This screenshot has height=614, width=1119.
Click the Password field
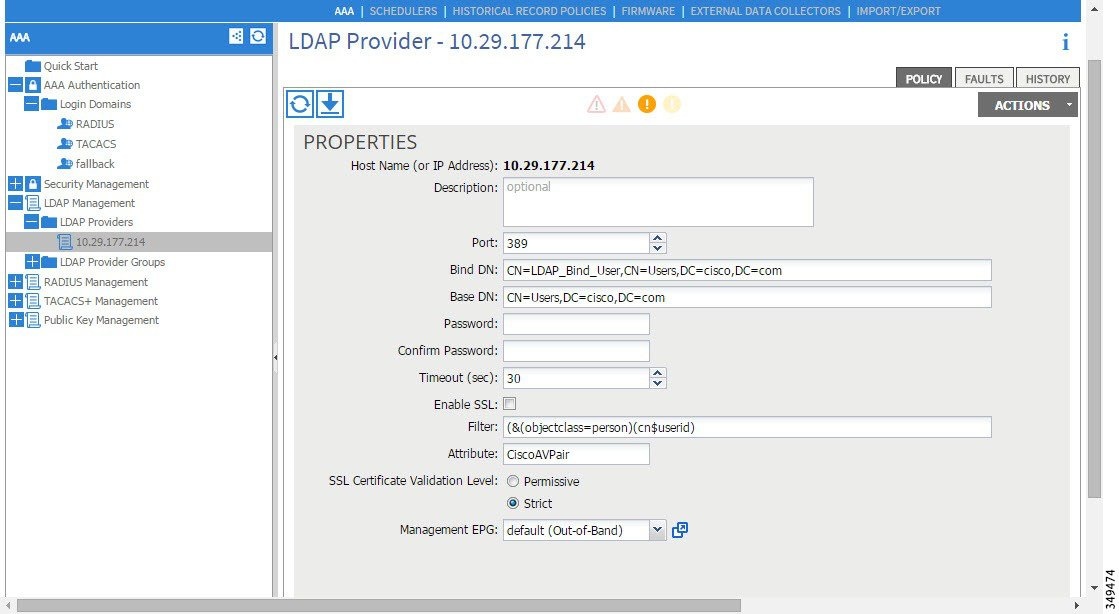click(577, 324)
